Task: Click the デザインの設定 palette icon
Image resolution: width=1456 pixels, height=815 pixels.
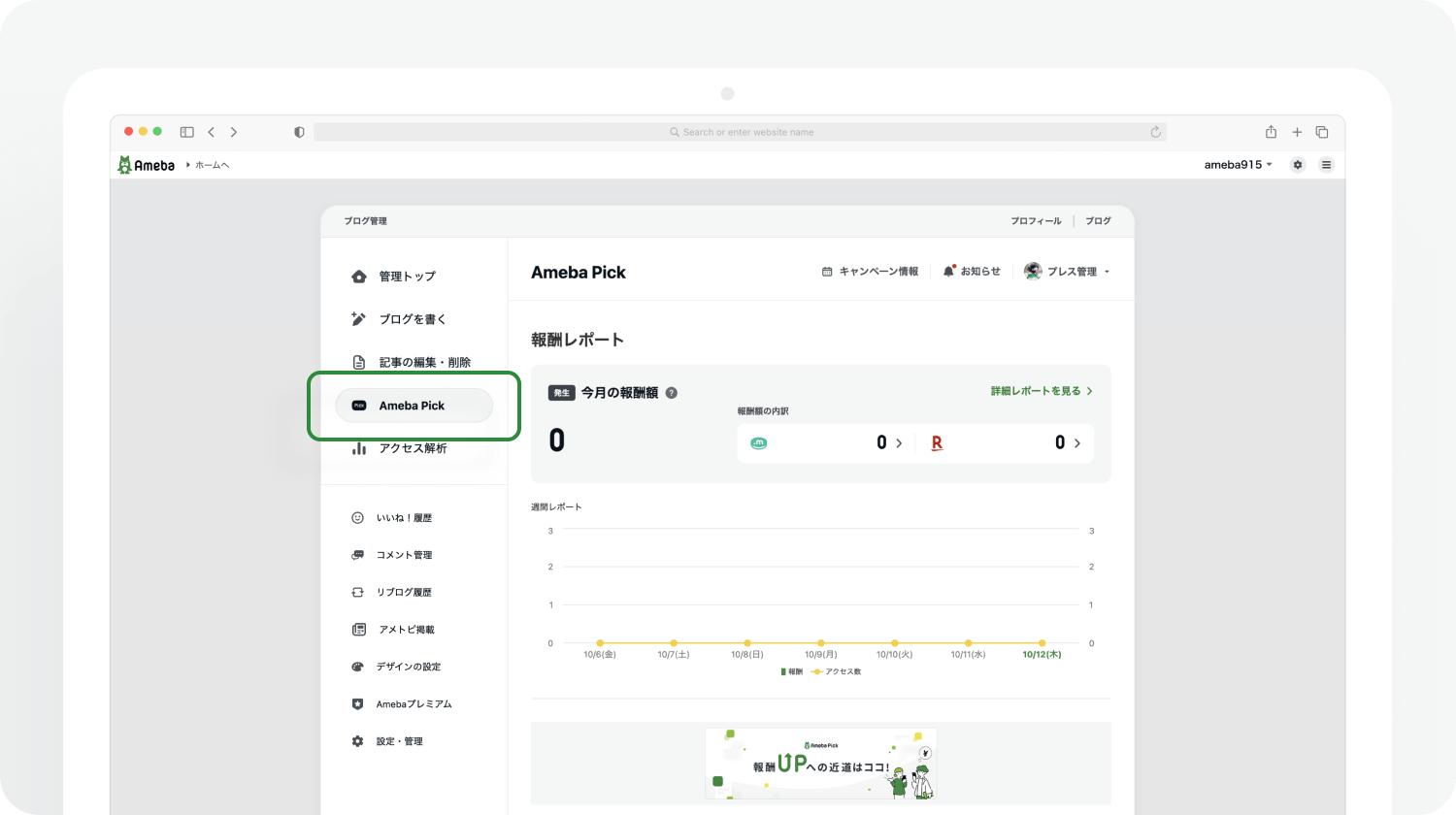Action: point(357,667)
